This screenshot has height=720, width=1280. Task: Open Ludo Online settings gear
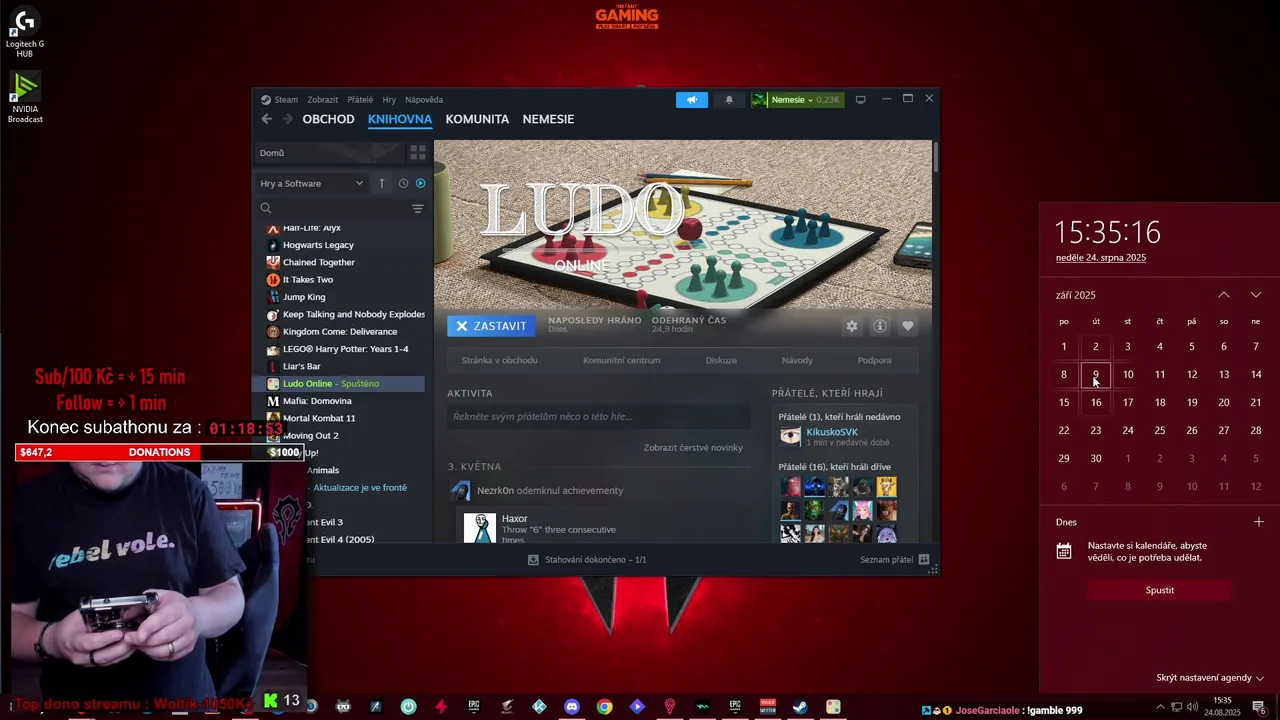[852, 326]
